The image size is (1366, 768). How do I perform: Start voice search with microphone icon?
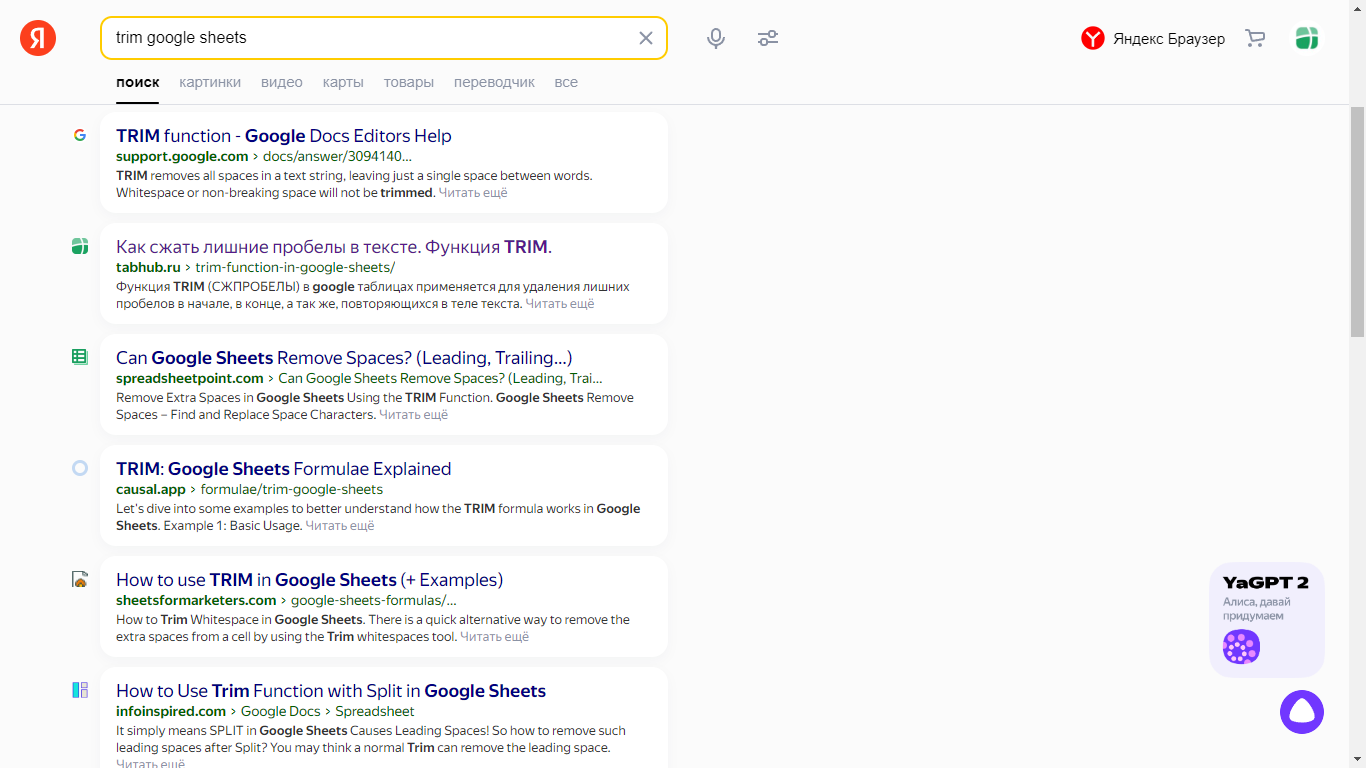716,38
